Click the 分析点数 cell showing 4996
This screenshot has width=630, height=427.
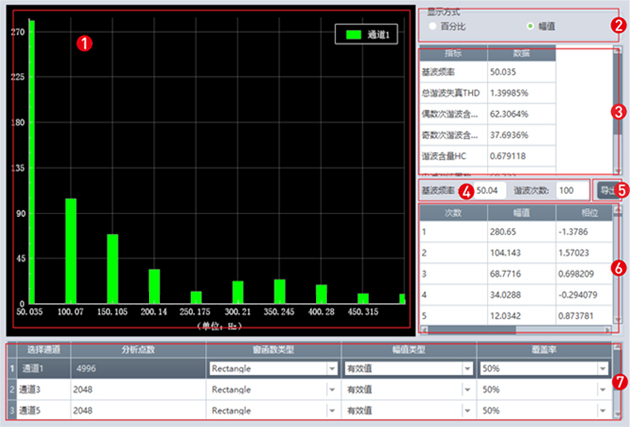pyautogui.click(x=135, y=368)
